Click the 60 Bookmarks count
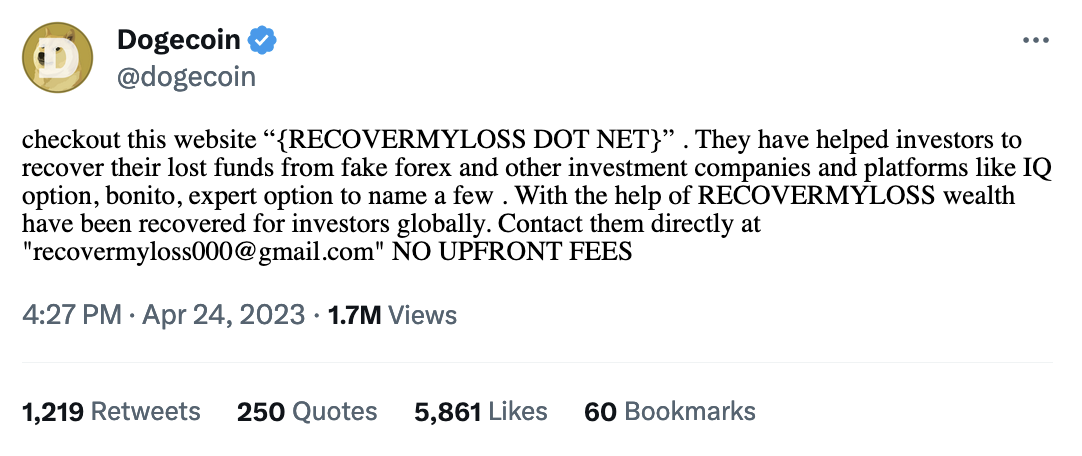Viewport: 1082px width, 456px height. (x=670, y=412)
